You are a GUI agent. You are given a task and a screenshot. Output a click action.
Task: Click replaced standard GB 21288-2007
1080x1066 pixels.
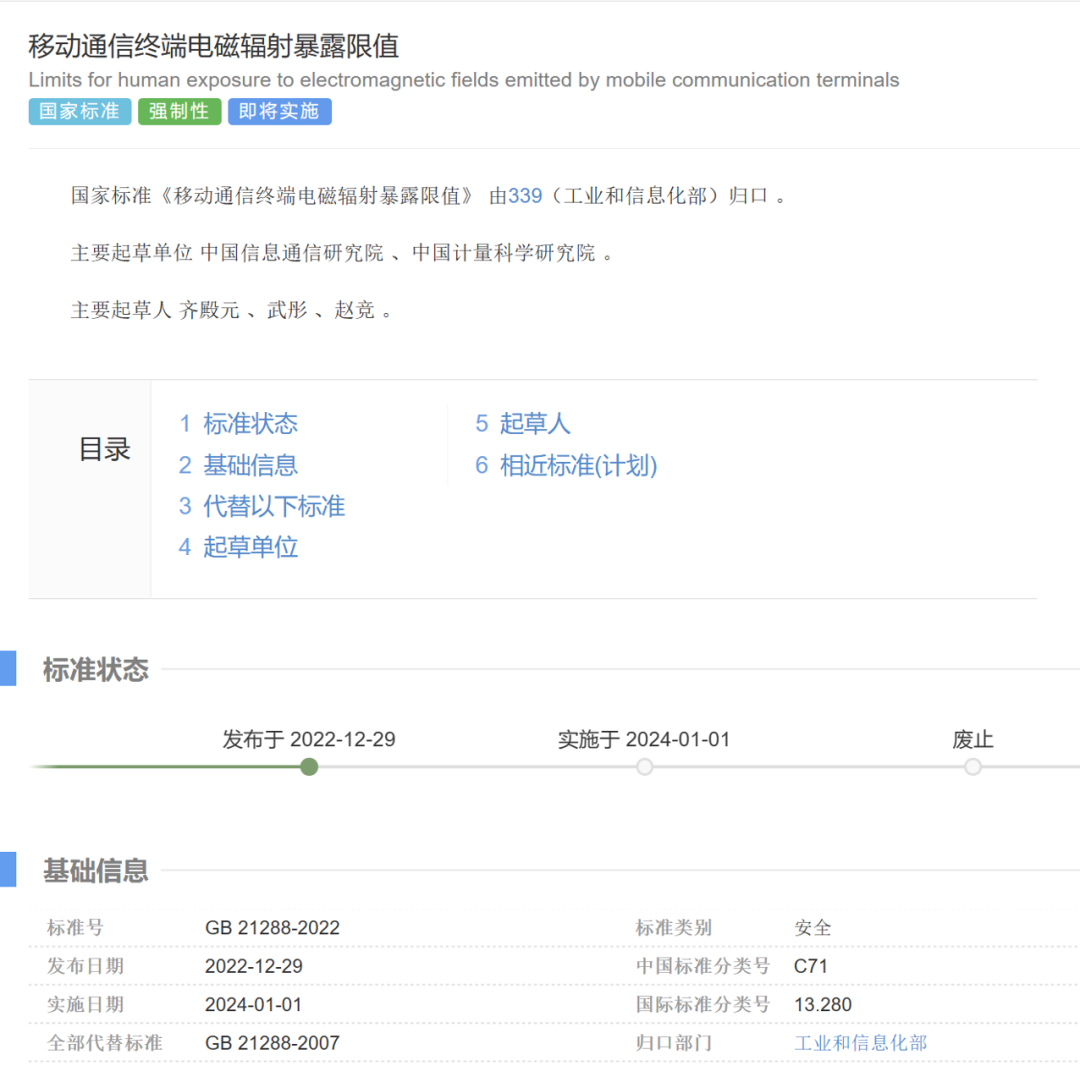[x=272, y=1043]
